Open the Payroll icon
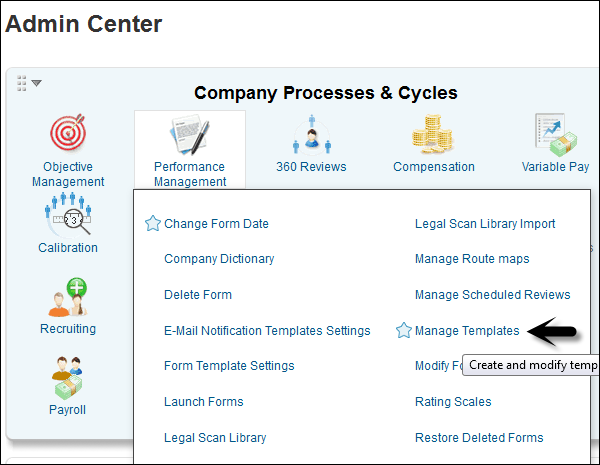 point(68,378)
